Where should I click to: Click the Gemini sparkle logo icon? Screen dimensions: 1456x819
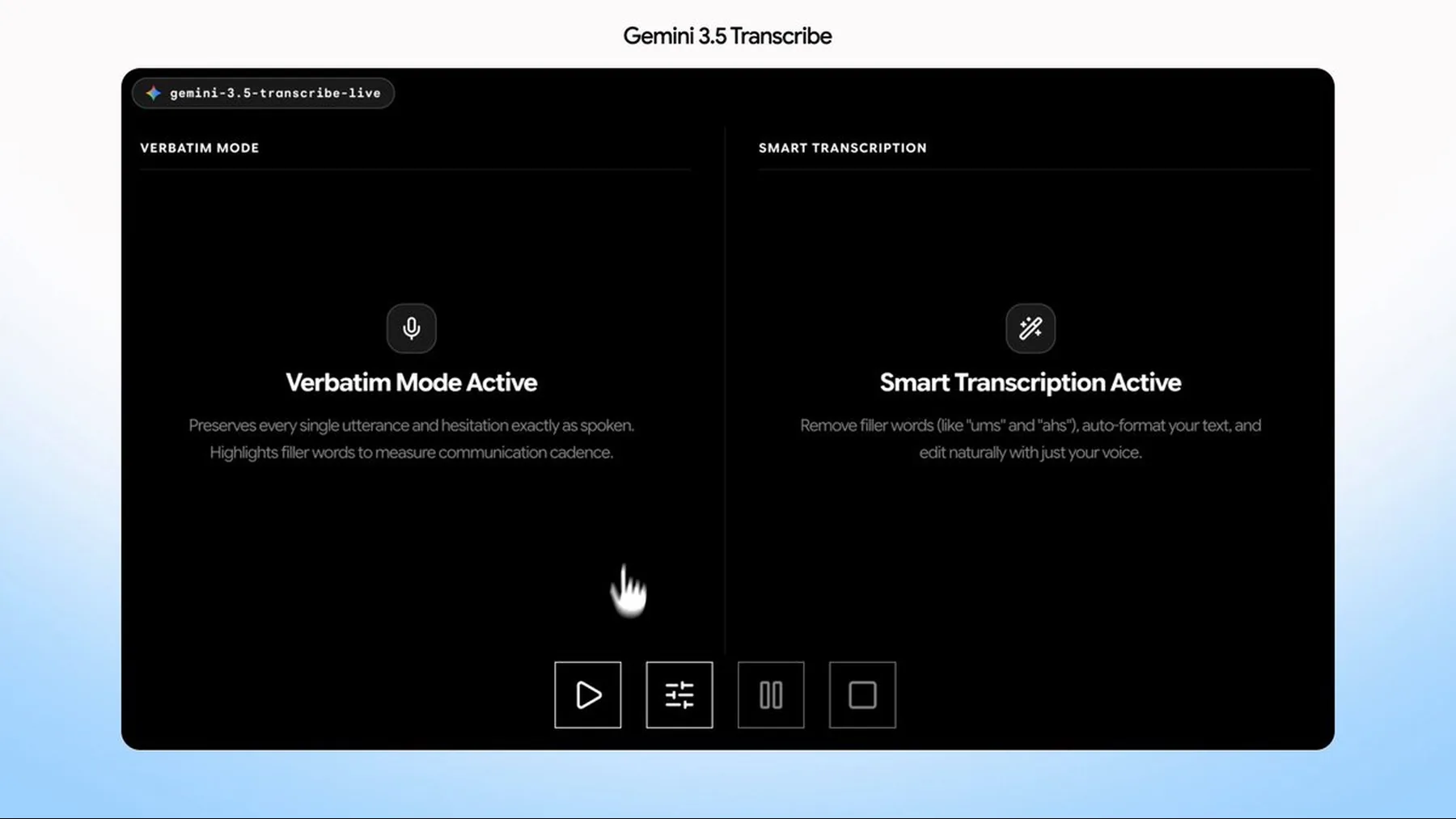[154, 93]
